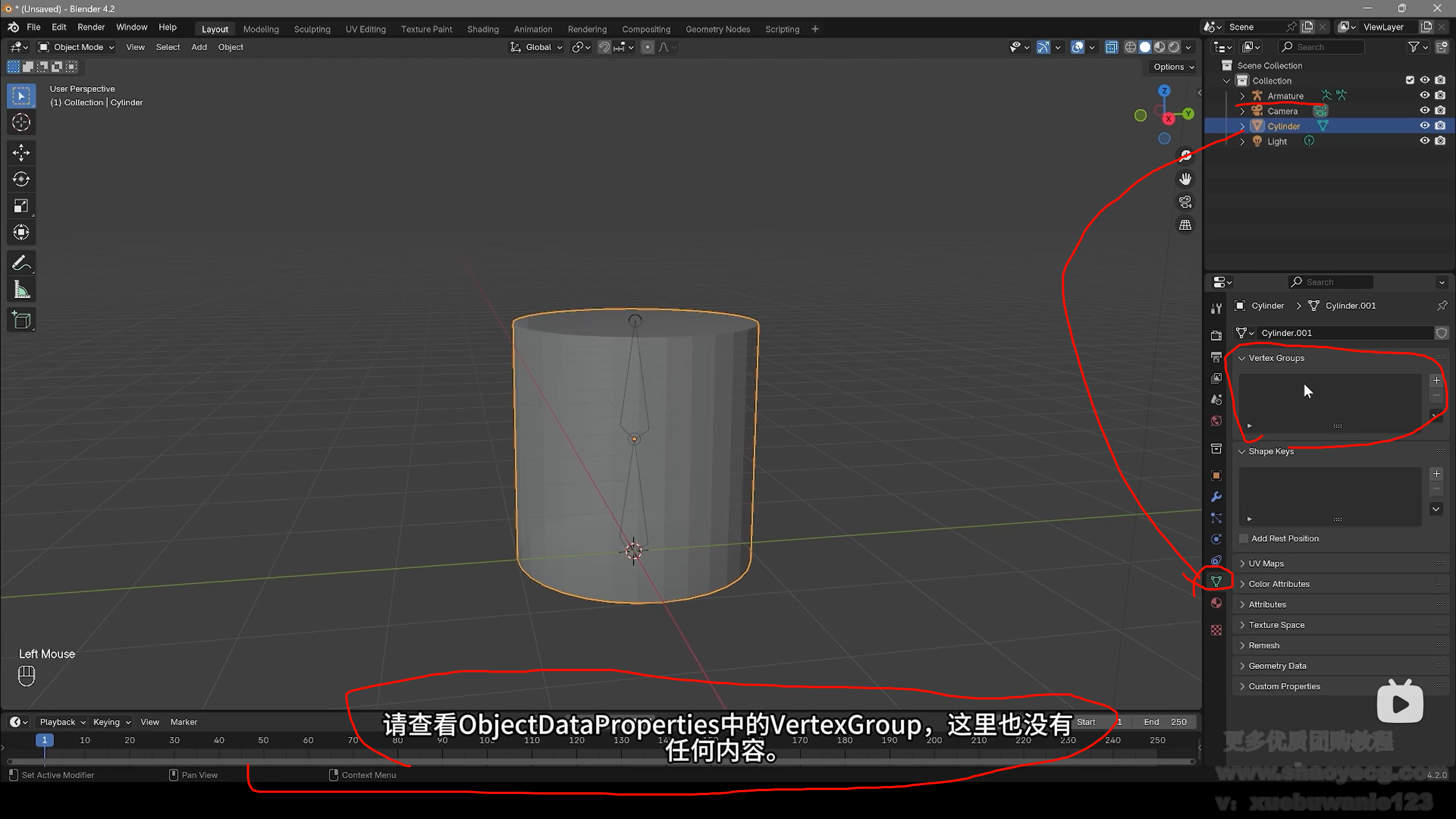Viewport: 1456px width, 819px height.
Task: Select the Rotate tool
Action: [x=22, y=179]
